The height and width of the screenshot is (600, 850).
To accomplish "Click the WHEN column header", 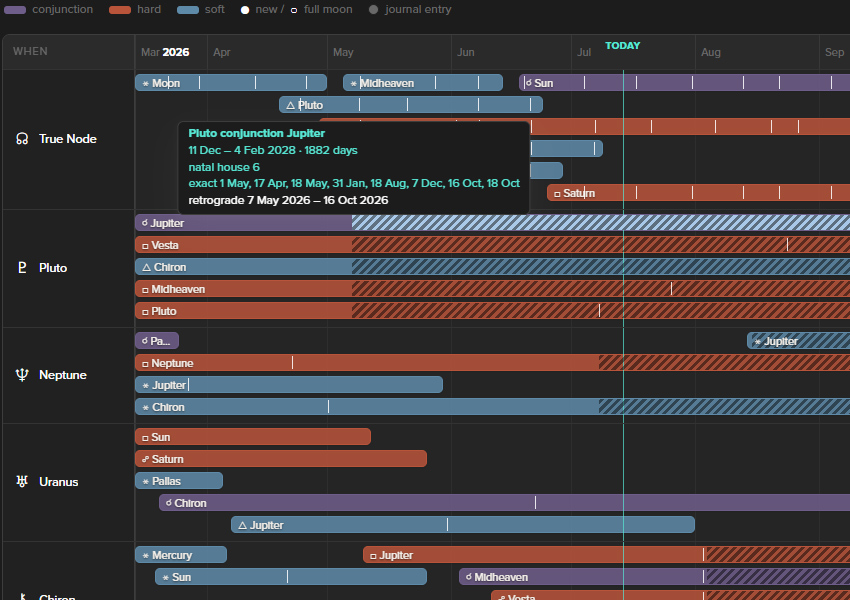I will coord(30,51).
